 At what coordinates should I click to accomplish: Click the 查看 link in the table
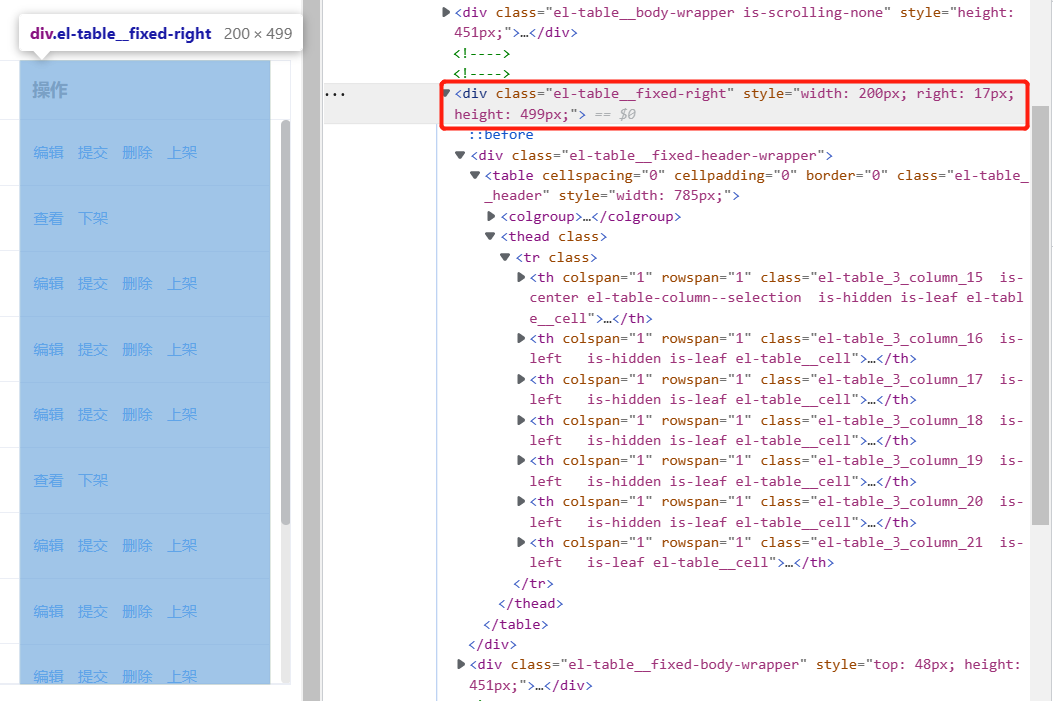click(x=48, y=217)
